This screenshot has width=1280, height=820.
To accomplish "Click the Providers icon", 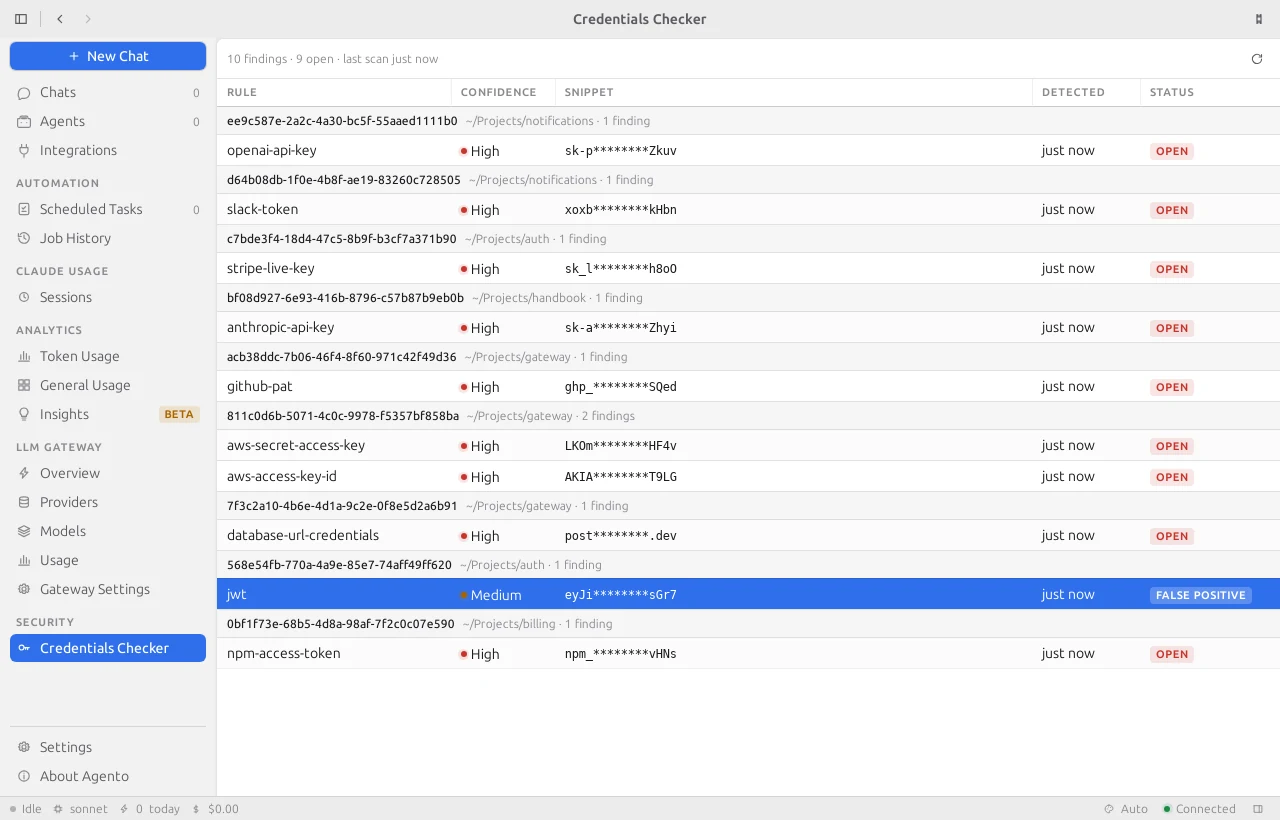I will point(24,502).
